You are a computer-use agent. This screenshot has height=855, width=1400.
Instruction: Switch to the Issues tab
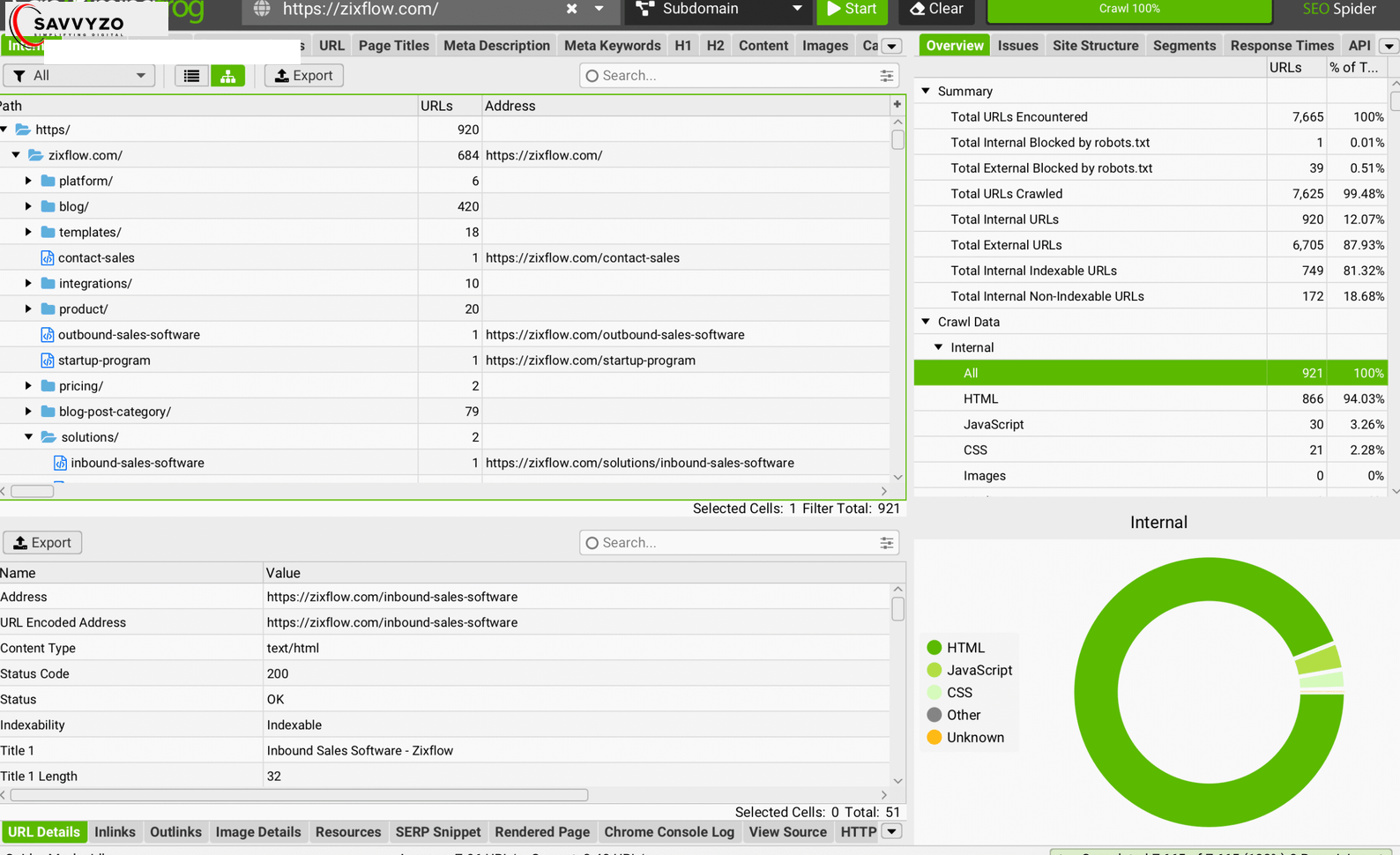coord(1017,46)
